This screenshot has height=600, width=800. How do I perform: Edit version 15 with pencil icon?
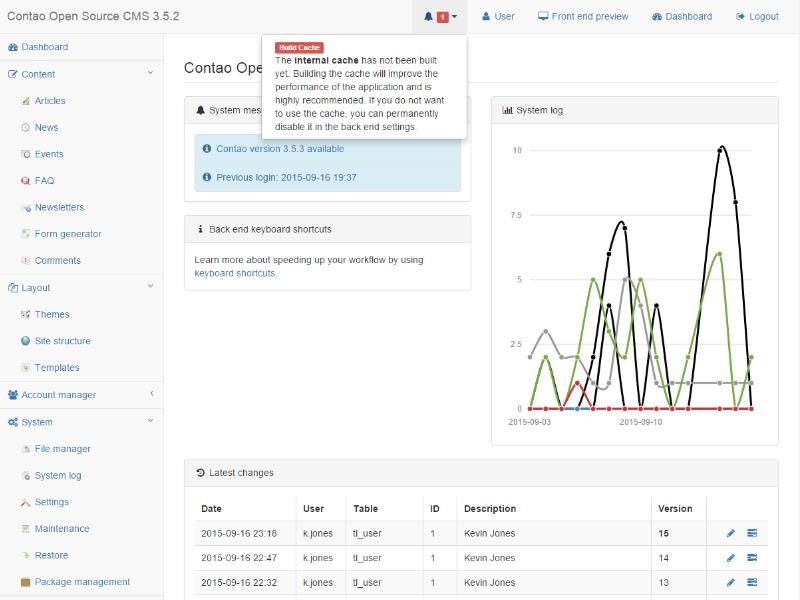click(x=731, y=533)
